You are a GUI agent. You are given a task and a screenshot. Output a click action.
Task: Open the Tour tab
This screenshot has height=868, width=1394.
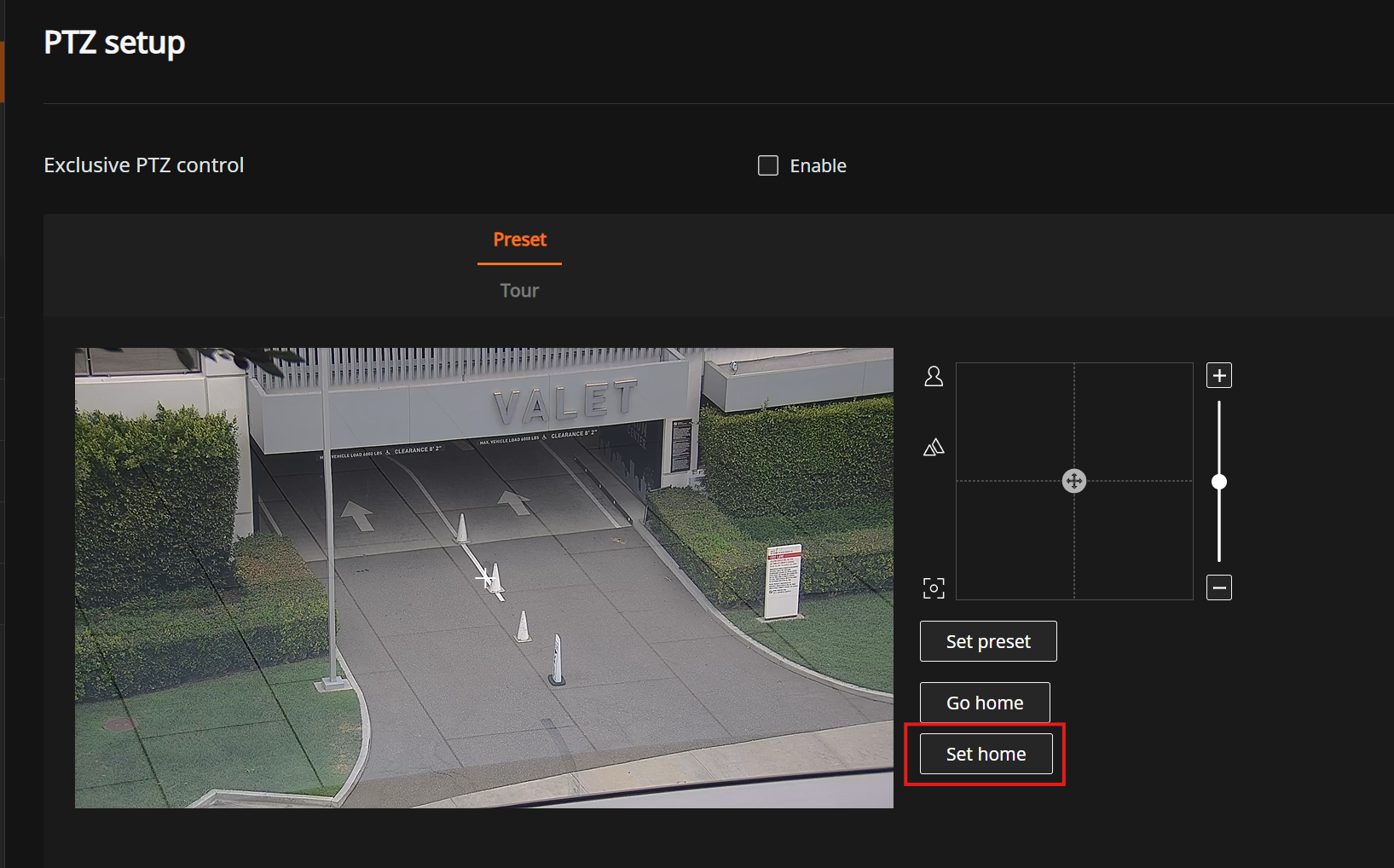519,291
